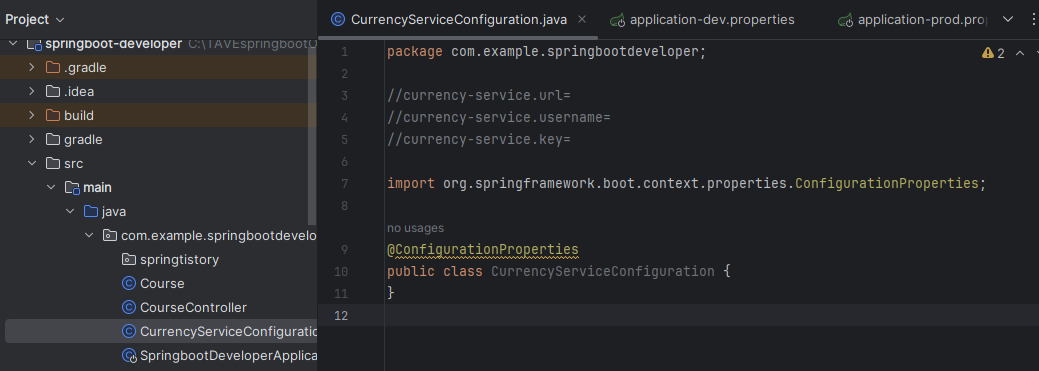Select the java folder icon

pos(91,211)
